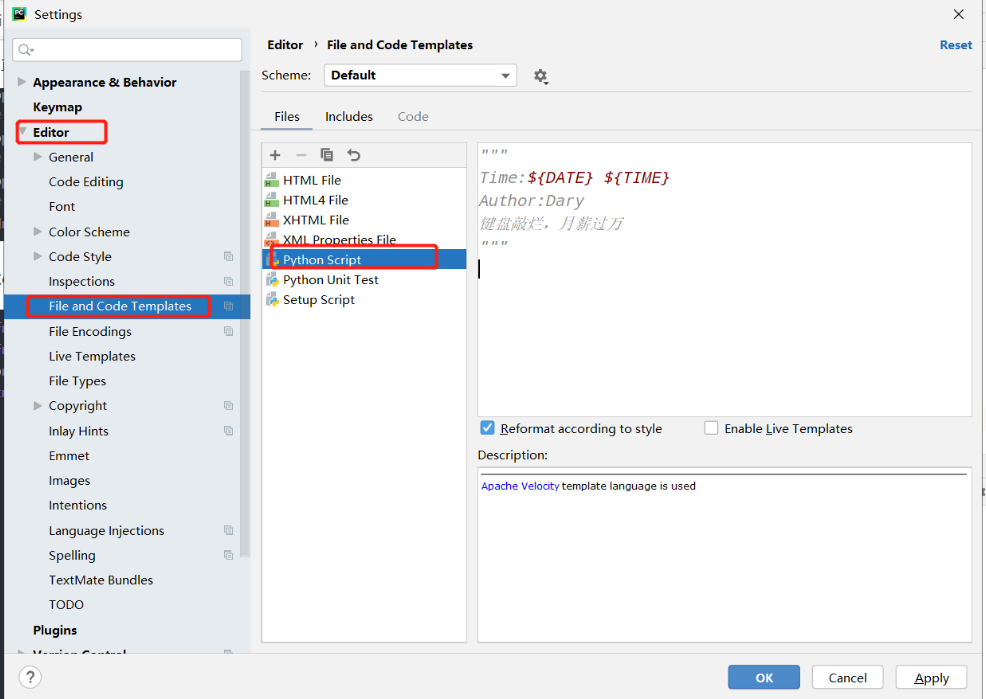Image resolution: width=986 pixels, height=699 pixels.
Task: Open Intentions settings
Action: [77, 505]
